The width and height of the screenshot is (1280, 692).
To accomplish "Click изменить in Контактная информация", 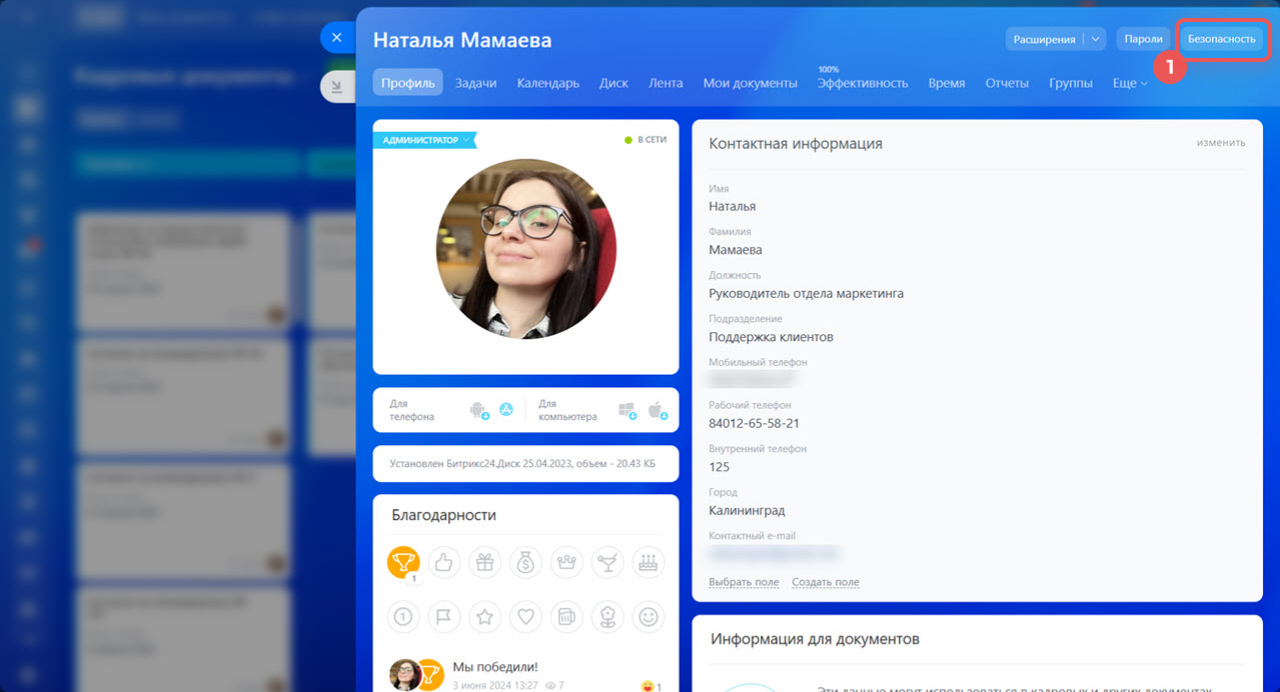I will pos(1221,143).
